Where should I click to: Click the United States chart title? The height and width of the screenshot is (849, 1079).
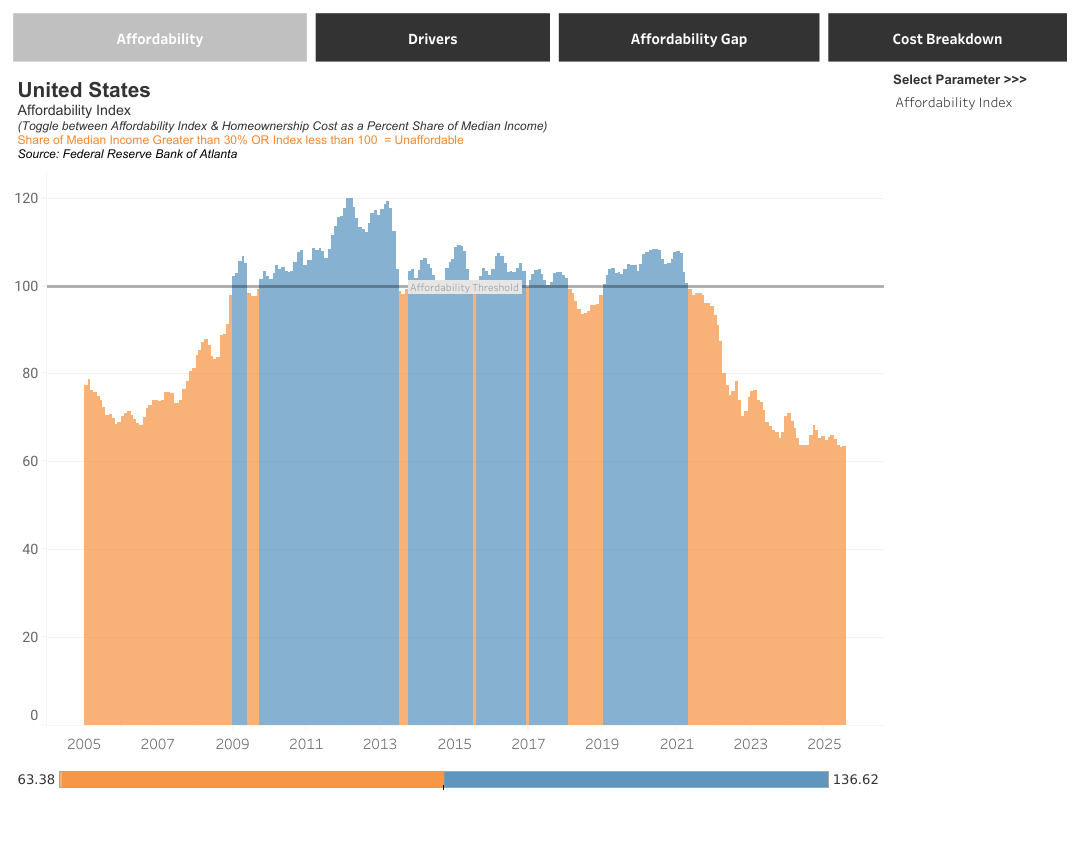tap(84, 90)
